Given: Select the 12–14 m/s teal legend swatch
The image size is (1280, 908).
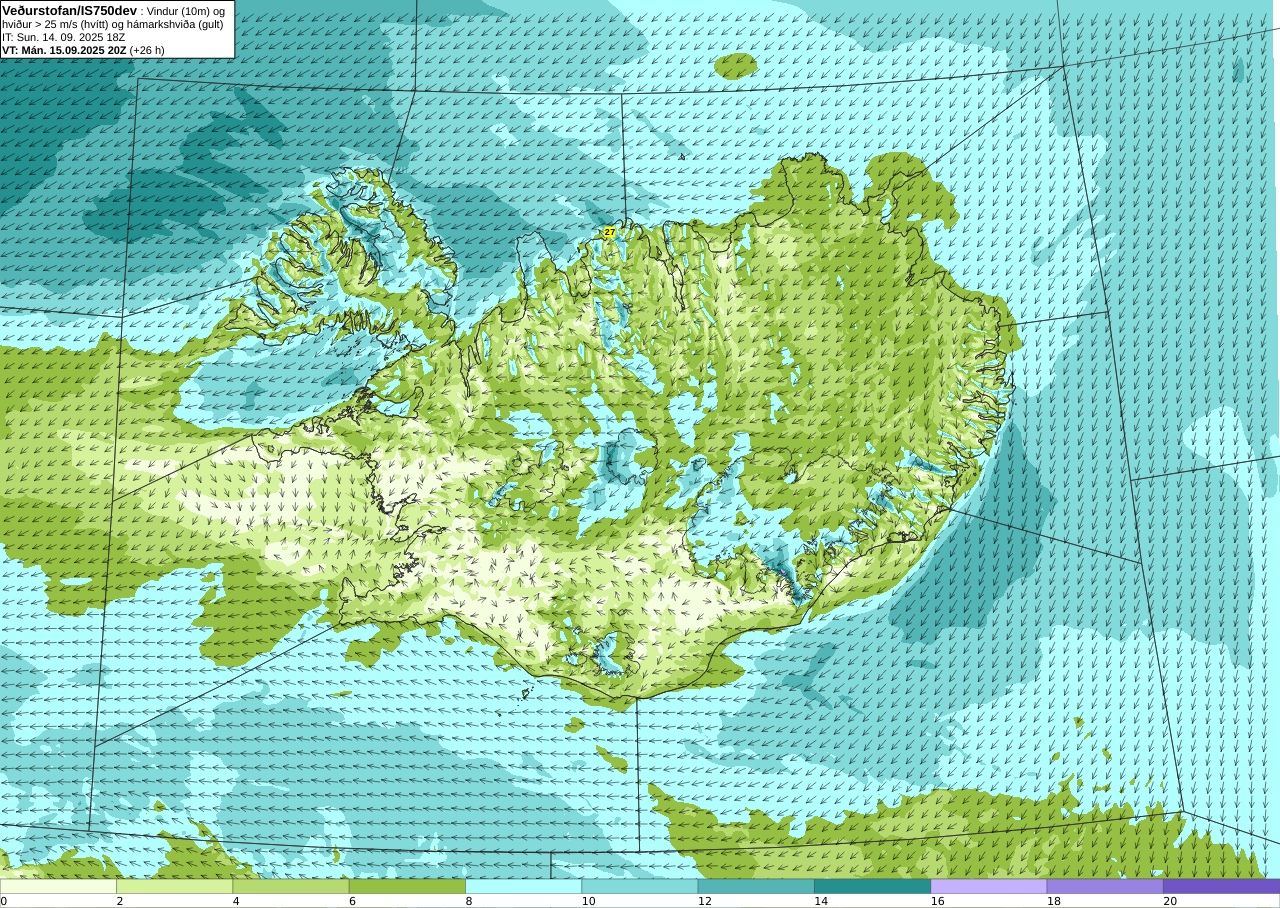Looking at the screenshot, I should coord(756,886).
